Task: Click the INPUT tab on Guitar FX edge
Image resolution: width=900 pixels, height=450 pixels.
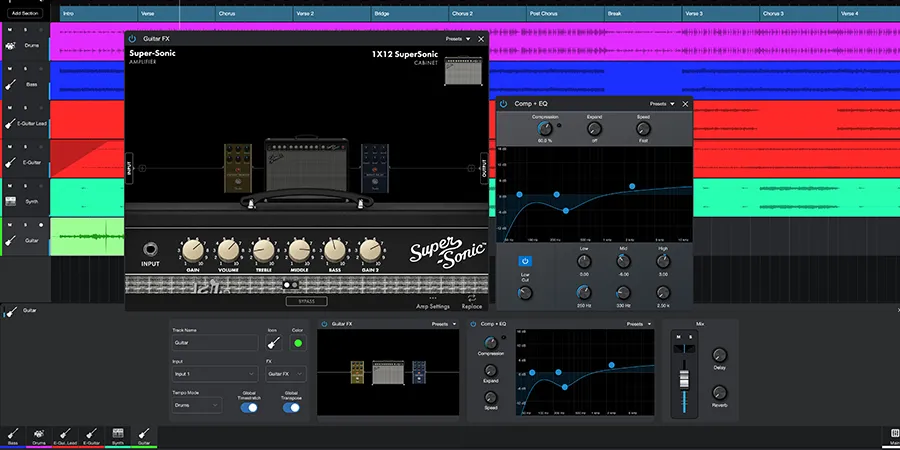Action: [129, 168]
